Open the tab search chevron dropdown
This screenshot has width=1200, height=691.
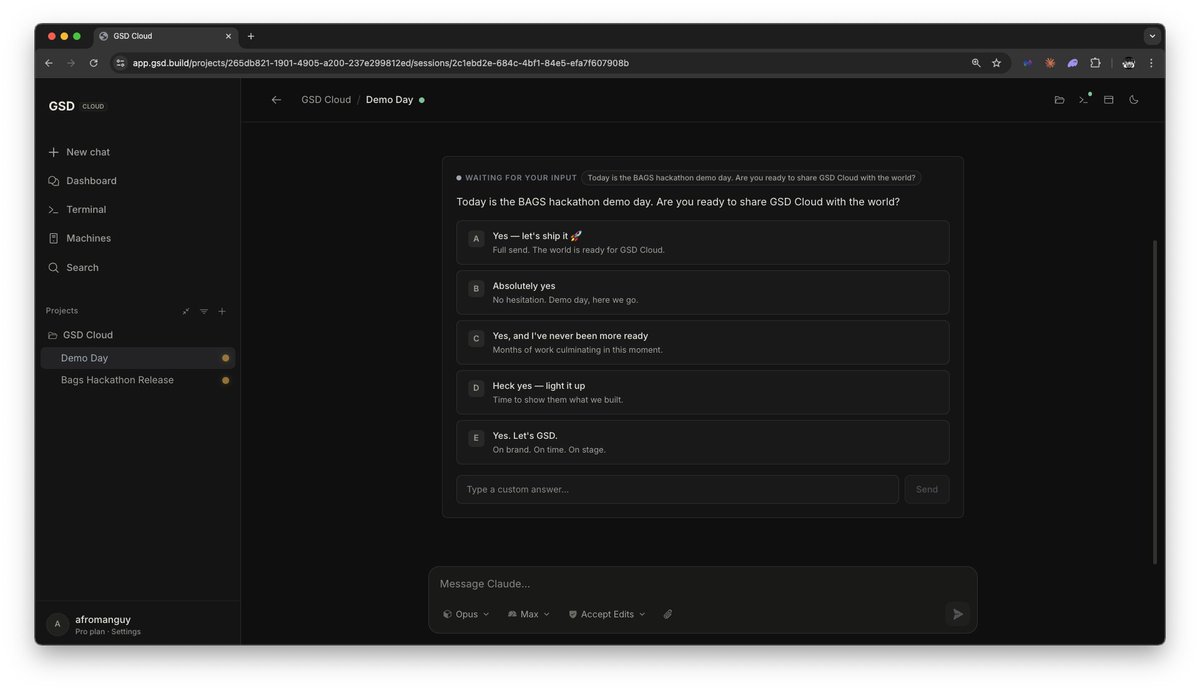1152,36
